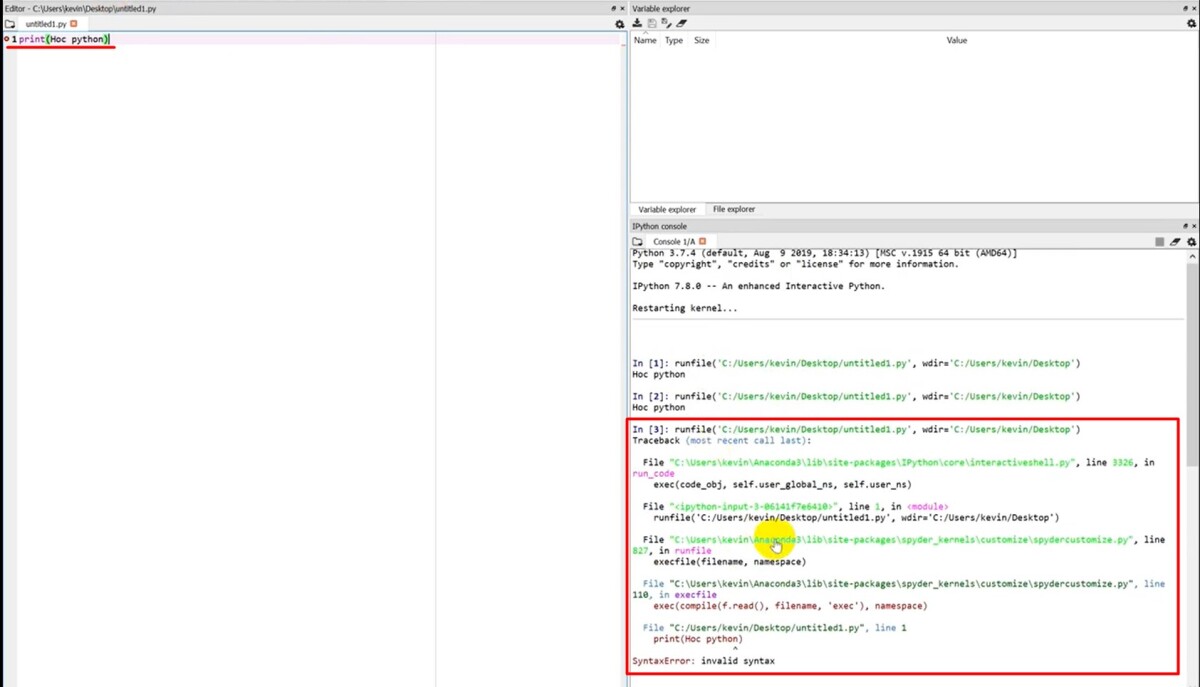Open the Editor pane options gear

619,23
